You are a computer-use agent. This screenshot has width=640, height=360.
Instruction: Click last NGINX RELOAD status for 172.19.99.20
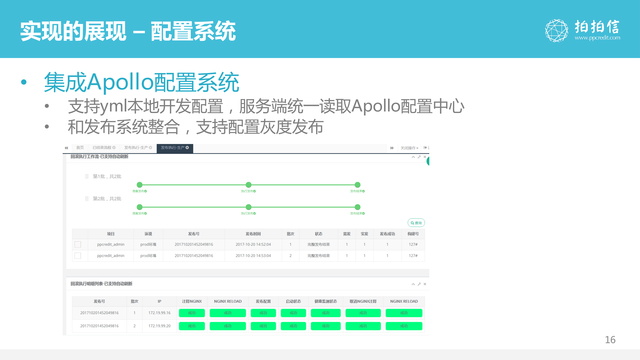pos(404,326)
